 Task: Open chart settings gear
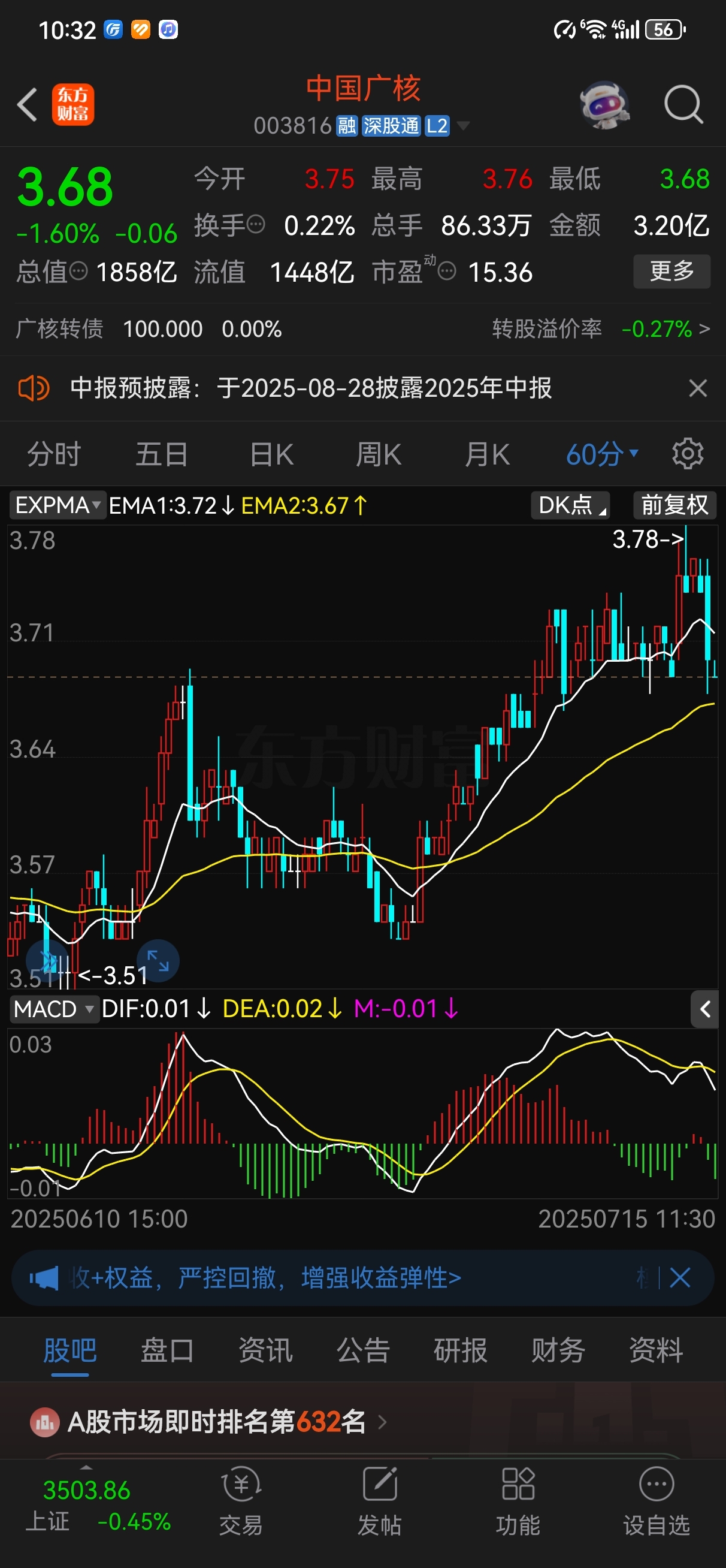click(688, 454)
